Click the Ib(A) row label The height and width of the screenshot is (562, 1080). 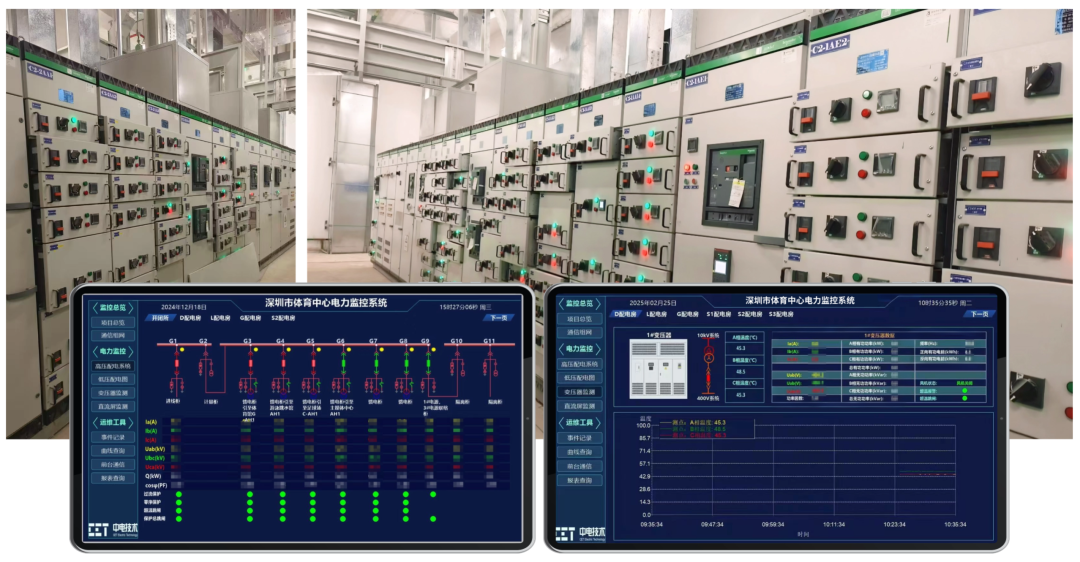pos(151,431)
